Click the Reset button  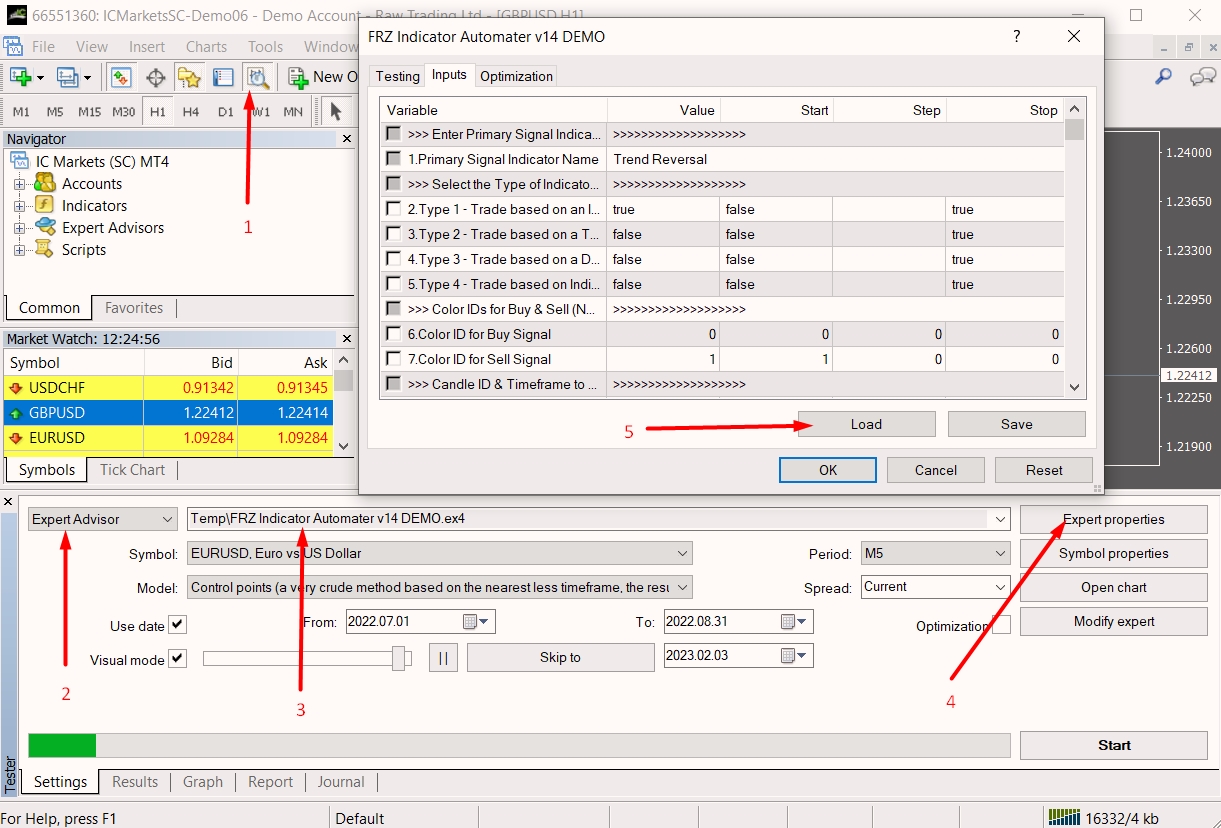[1044, 470]
